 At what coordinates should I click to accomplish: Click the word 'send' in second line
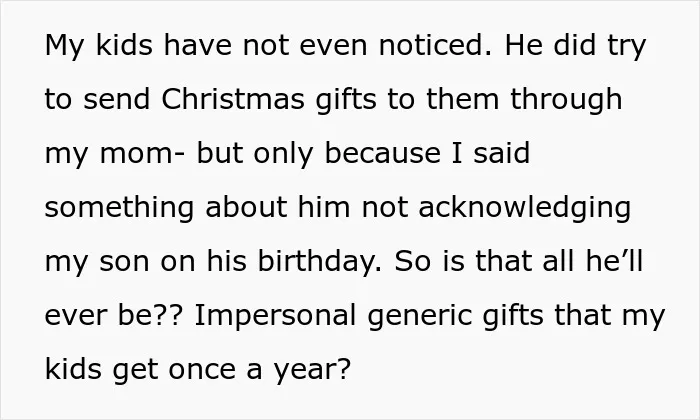(x=117, y=99)
